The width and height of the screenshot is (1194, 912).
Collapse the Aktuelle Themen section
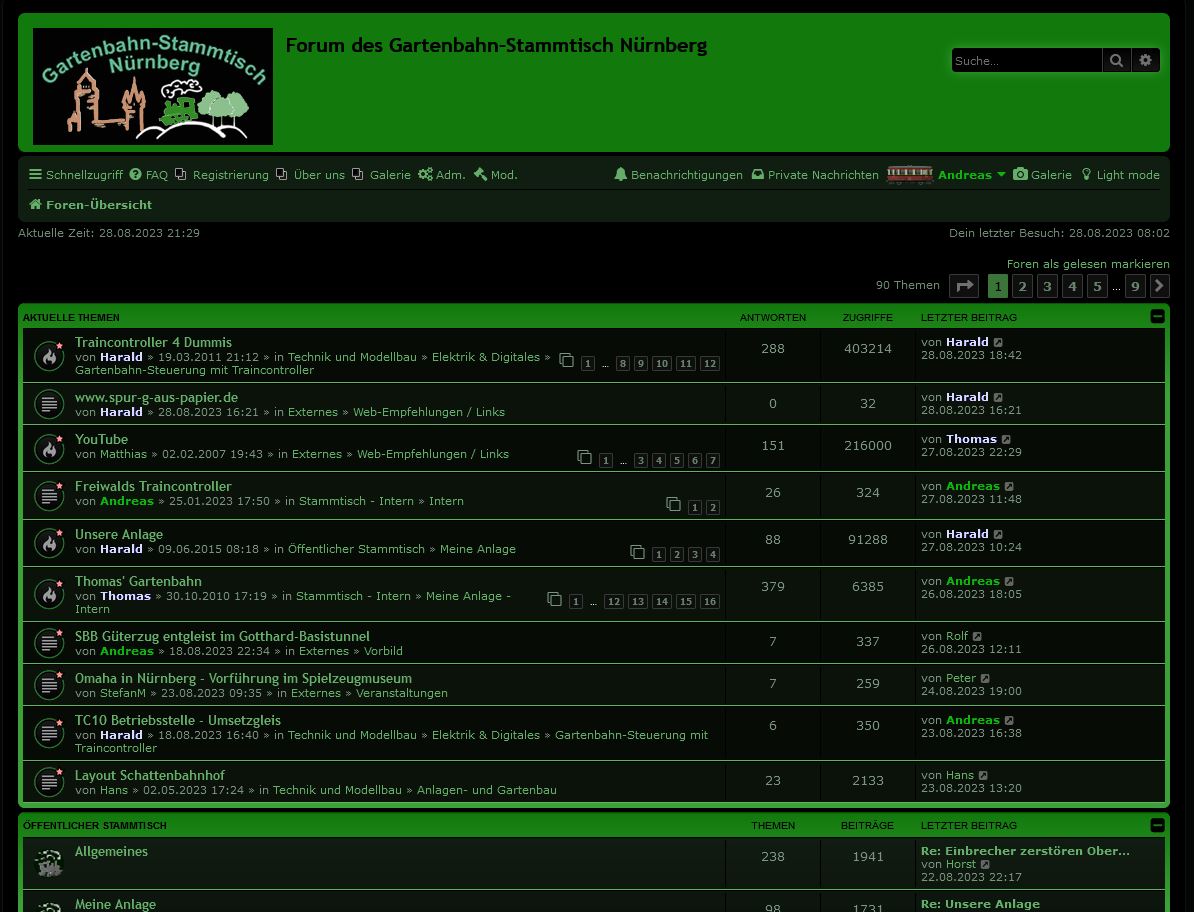coord(1157,317)
